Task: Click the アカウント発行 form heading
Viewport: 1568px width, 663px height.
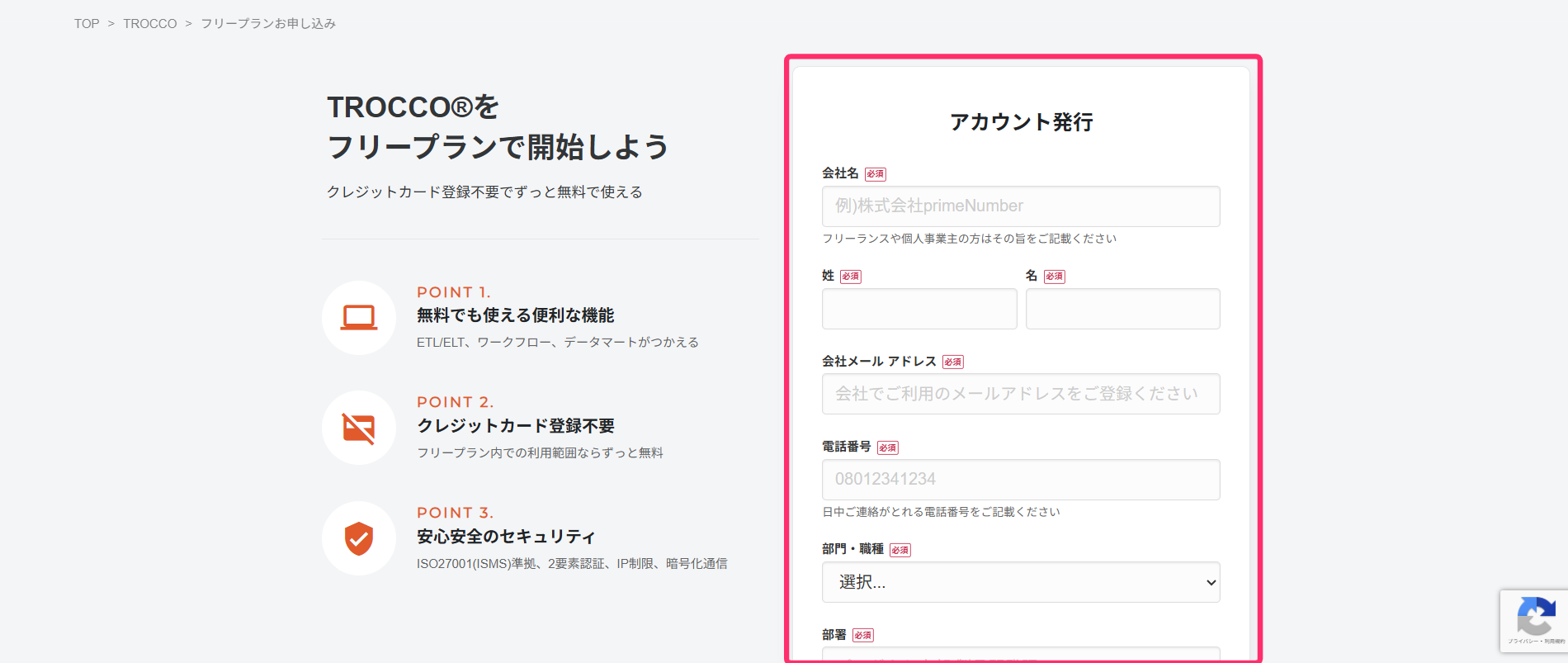Action: click(1021, 122)
